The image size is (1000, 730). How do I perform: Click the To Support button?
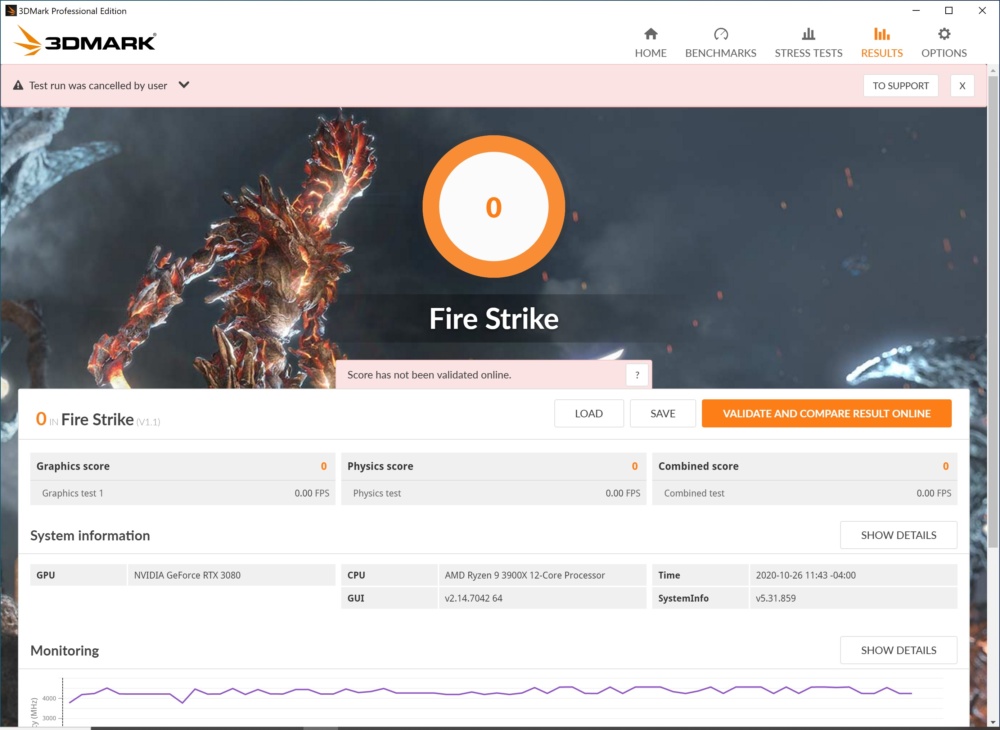pos(901,85)
